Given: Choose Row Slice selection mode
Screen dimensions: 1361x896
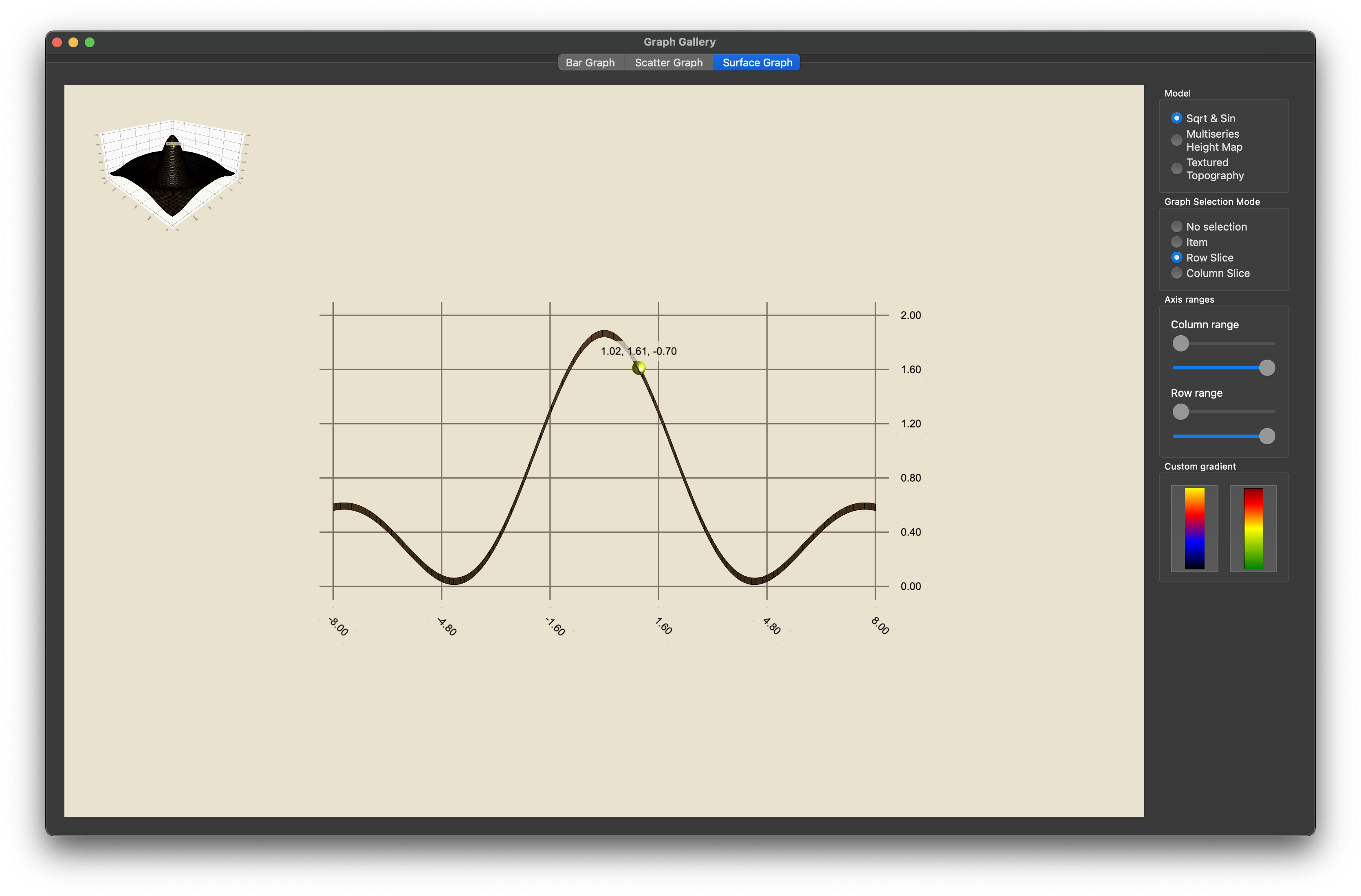Looking at the screenshot, I should (1202, 258).
